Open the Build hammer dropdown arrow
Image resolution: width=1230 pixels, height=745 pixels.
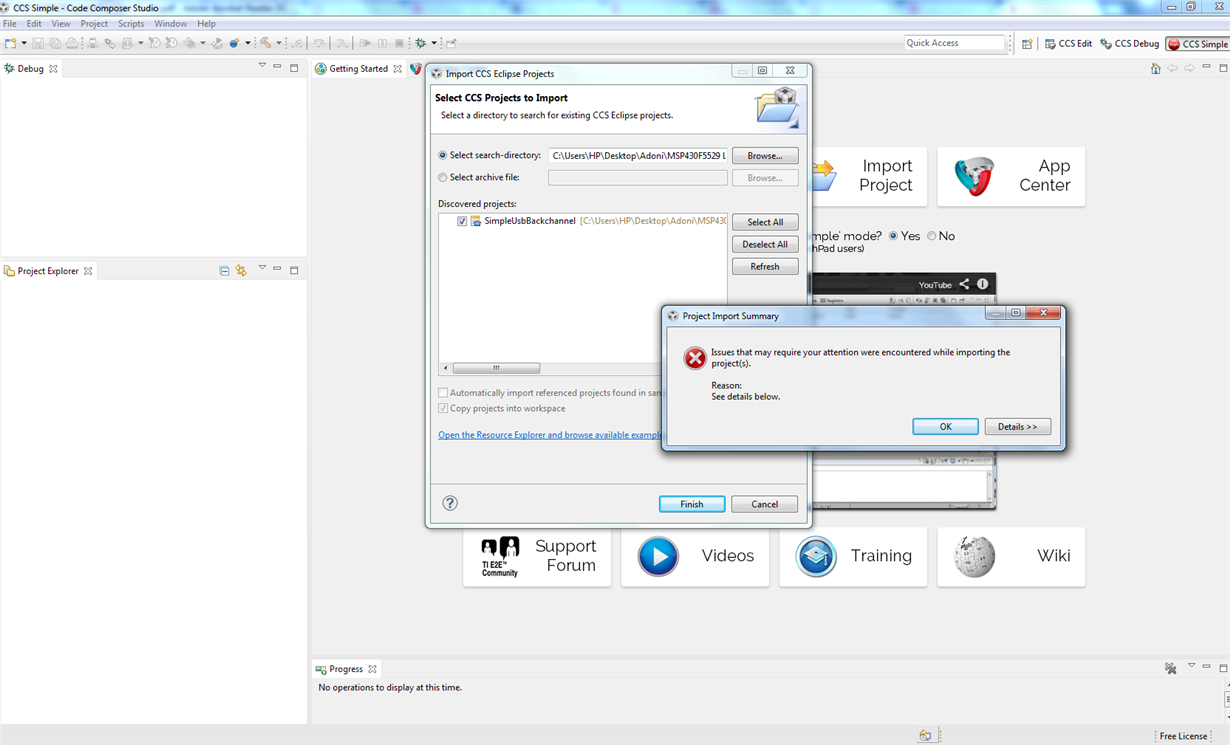pos(279,43)
